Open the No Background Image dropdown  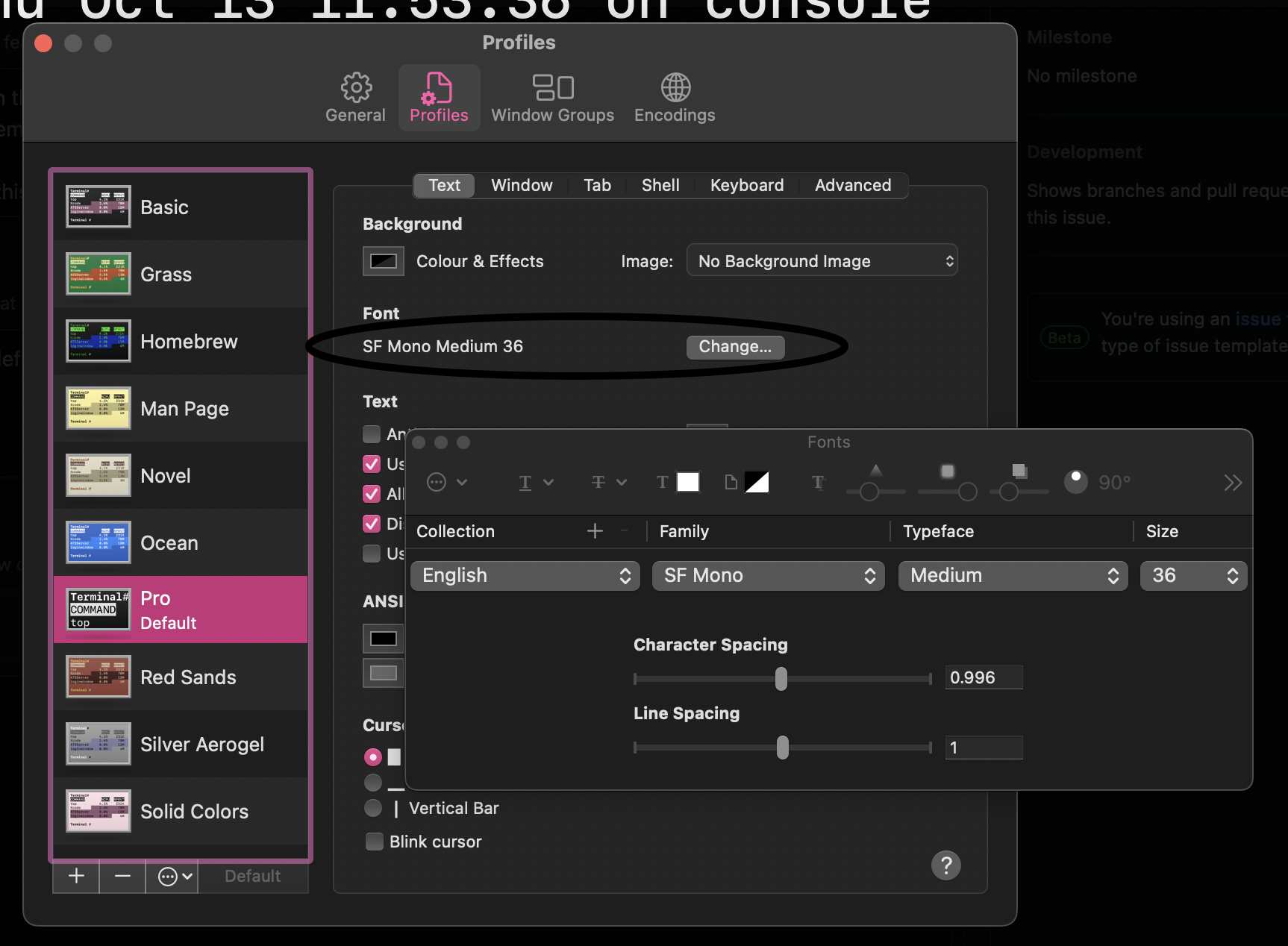point(821,260)
